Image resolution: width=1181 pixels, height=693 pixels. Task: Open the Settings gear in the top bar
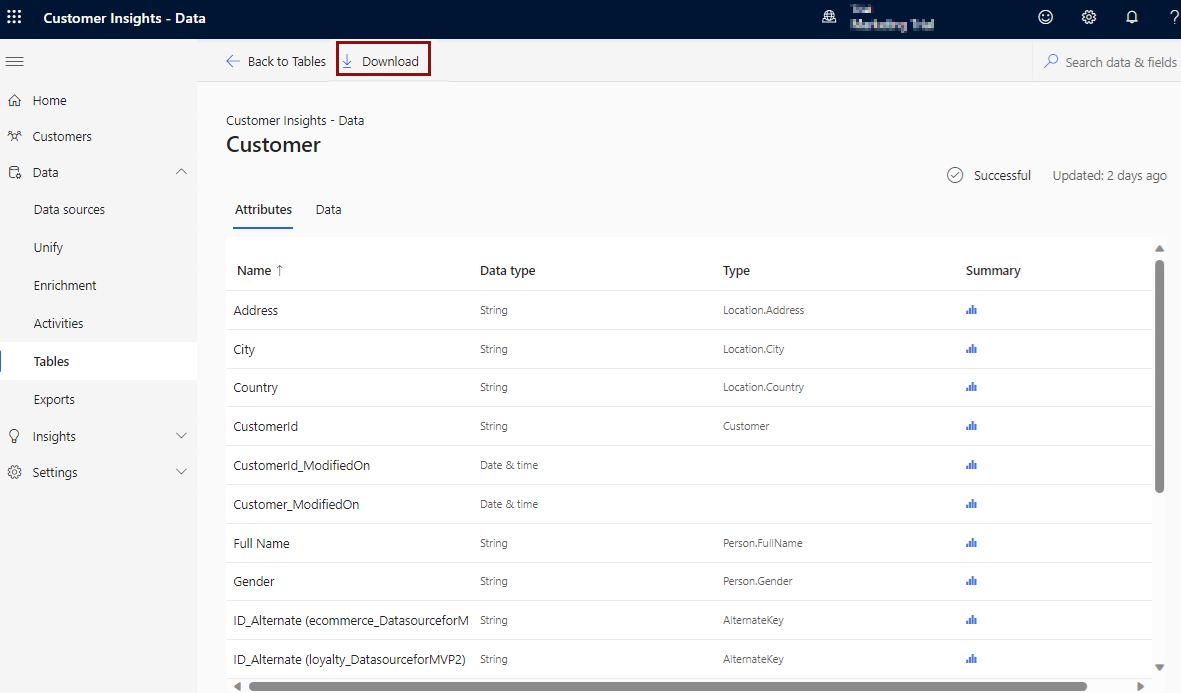coord(1088,17)
